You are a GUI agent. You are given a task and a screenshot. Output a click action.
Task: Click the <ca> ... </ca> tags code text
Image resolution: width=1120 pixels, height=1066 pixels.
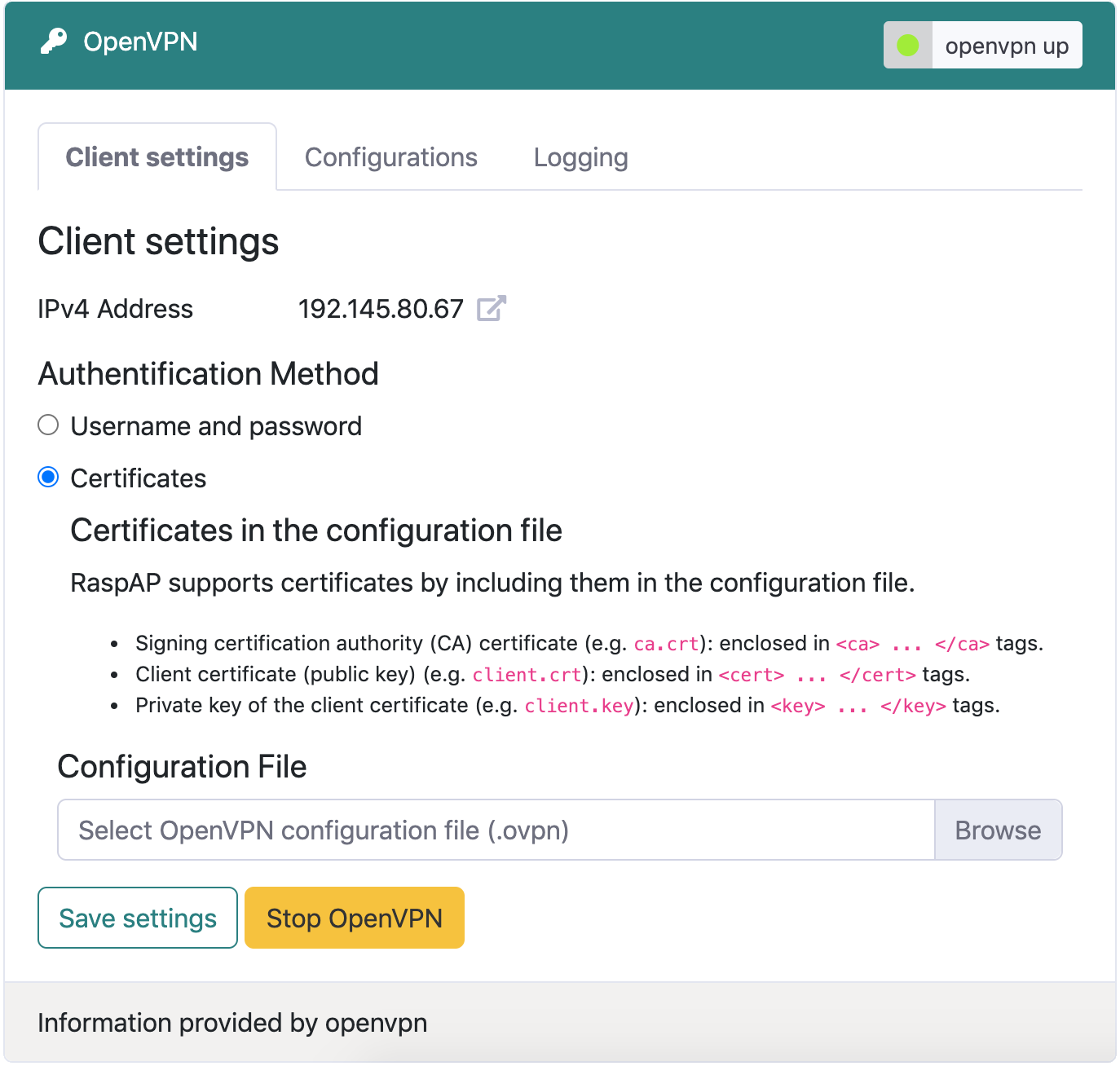[913, 644]
